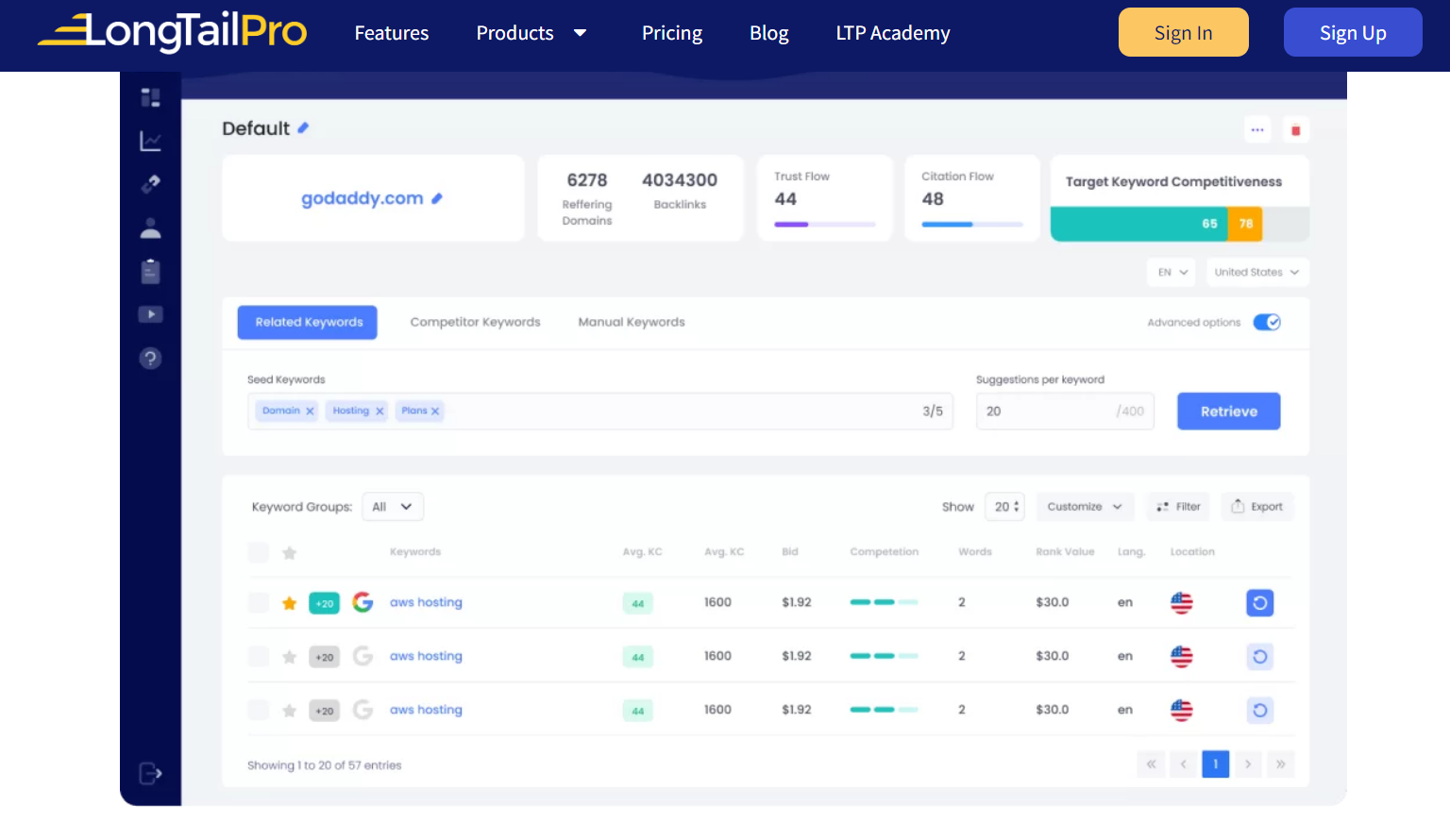Disable the Advanced options toggle
This screenshot has height=840, width=1450.
(1266, 323)
